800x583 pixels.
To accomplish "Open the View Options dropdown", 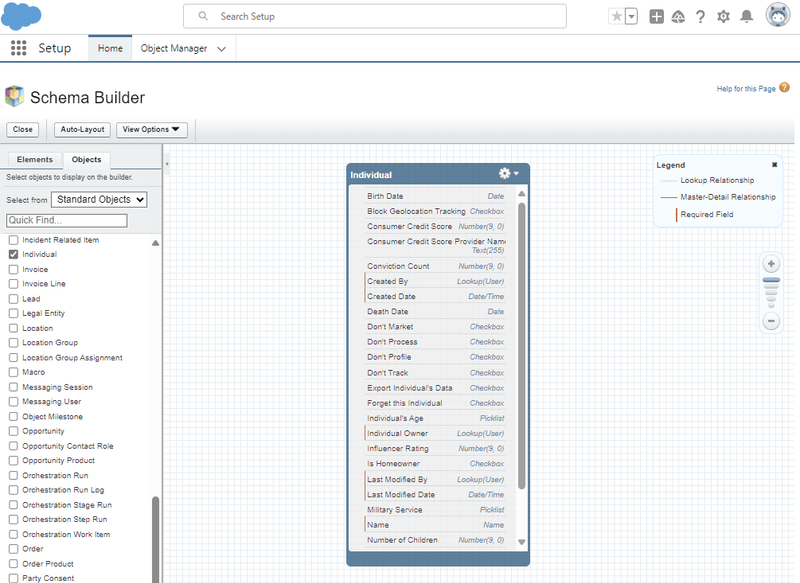I will [x=152, y=130].
